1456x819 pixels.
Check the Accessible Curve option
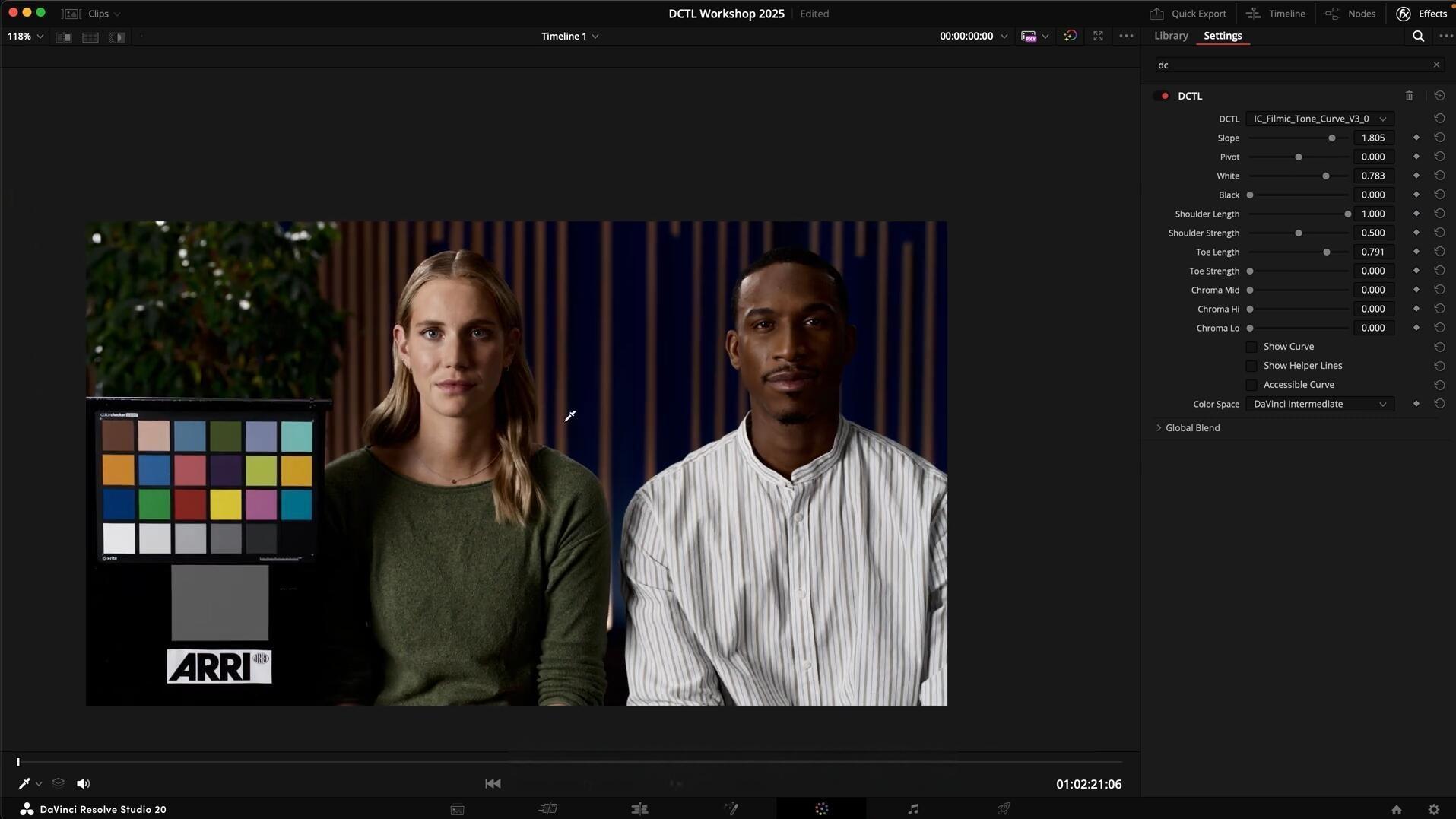point(1251,385)
